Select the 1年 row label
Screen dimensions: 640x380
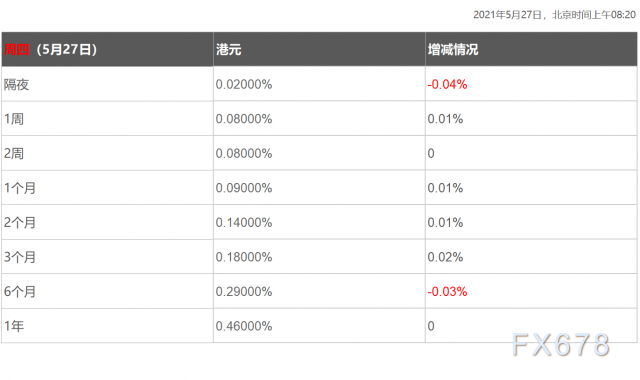point(14,326)
